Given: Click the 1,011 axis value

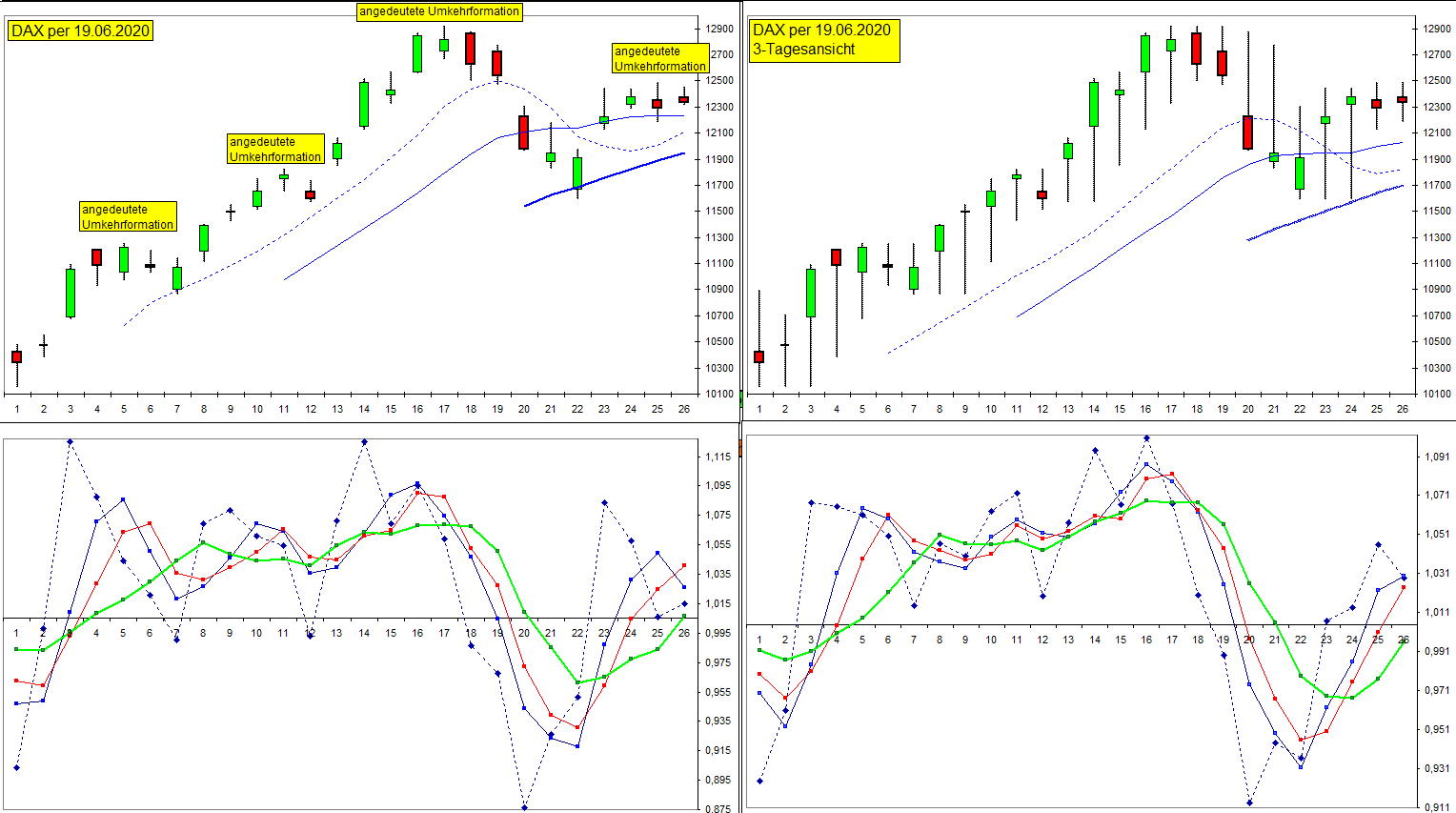Looking at the screenshot, I should click(1437, 613).
